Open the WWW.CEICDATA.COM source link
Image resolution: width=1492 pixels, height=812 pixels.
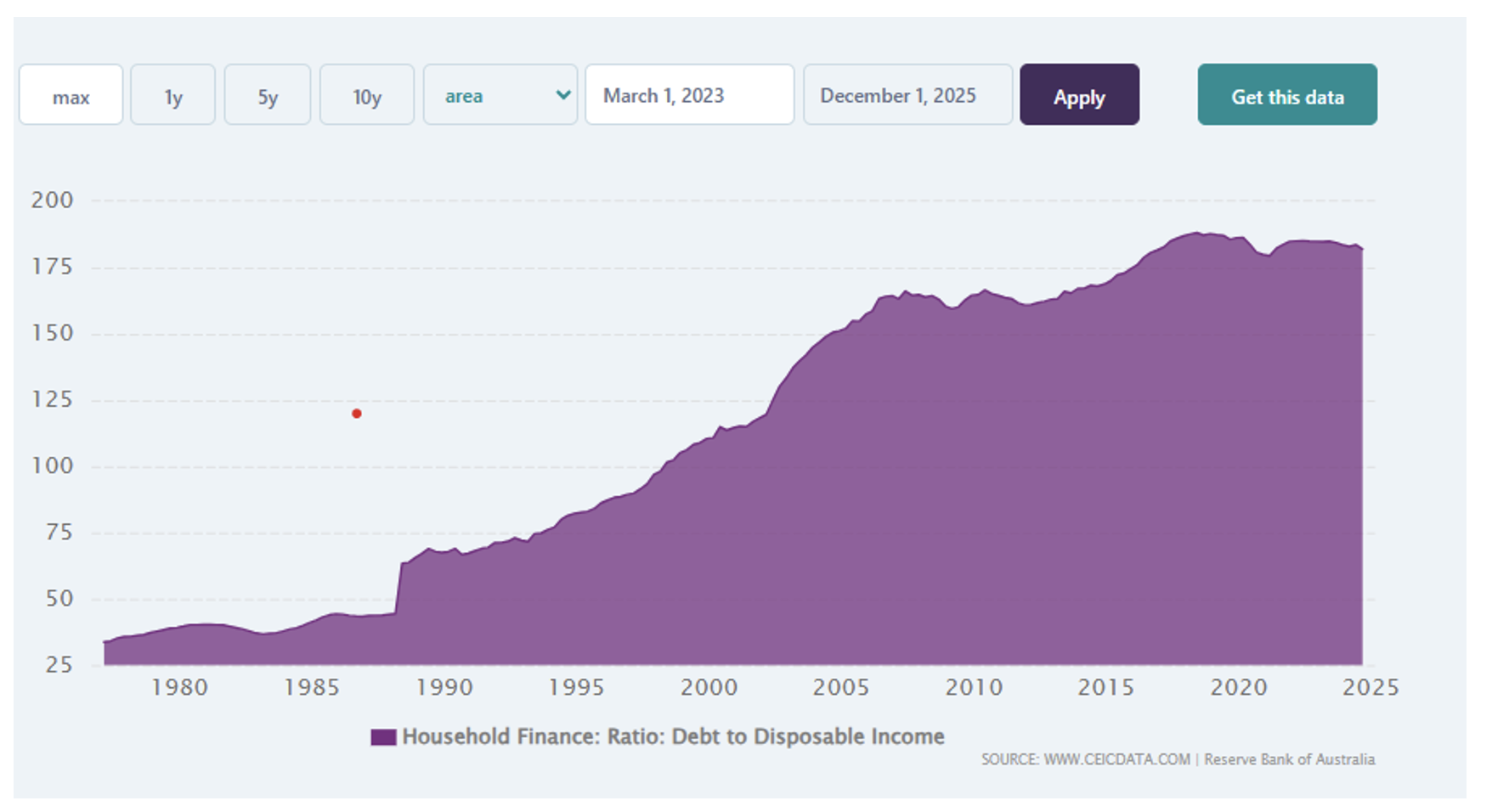click(x=1116, y=759)
